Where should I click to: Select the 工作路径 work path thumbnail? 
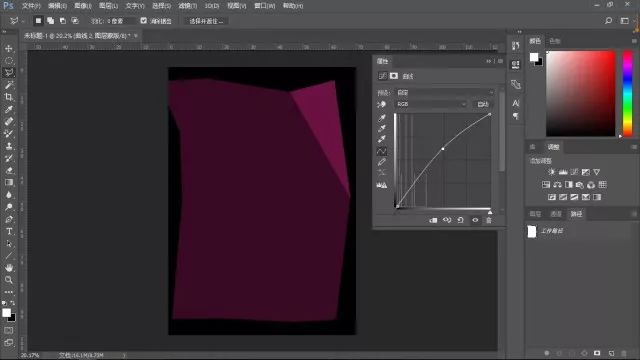click(532, 231)
